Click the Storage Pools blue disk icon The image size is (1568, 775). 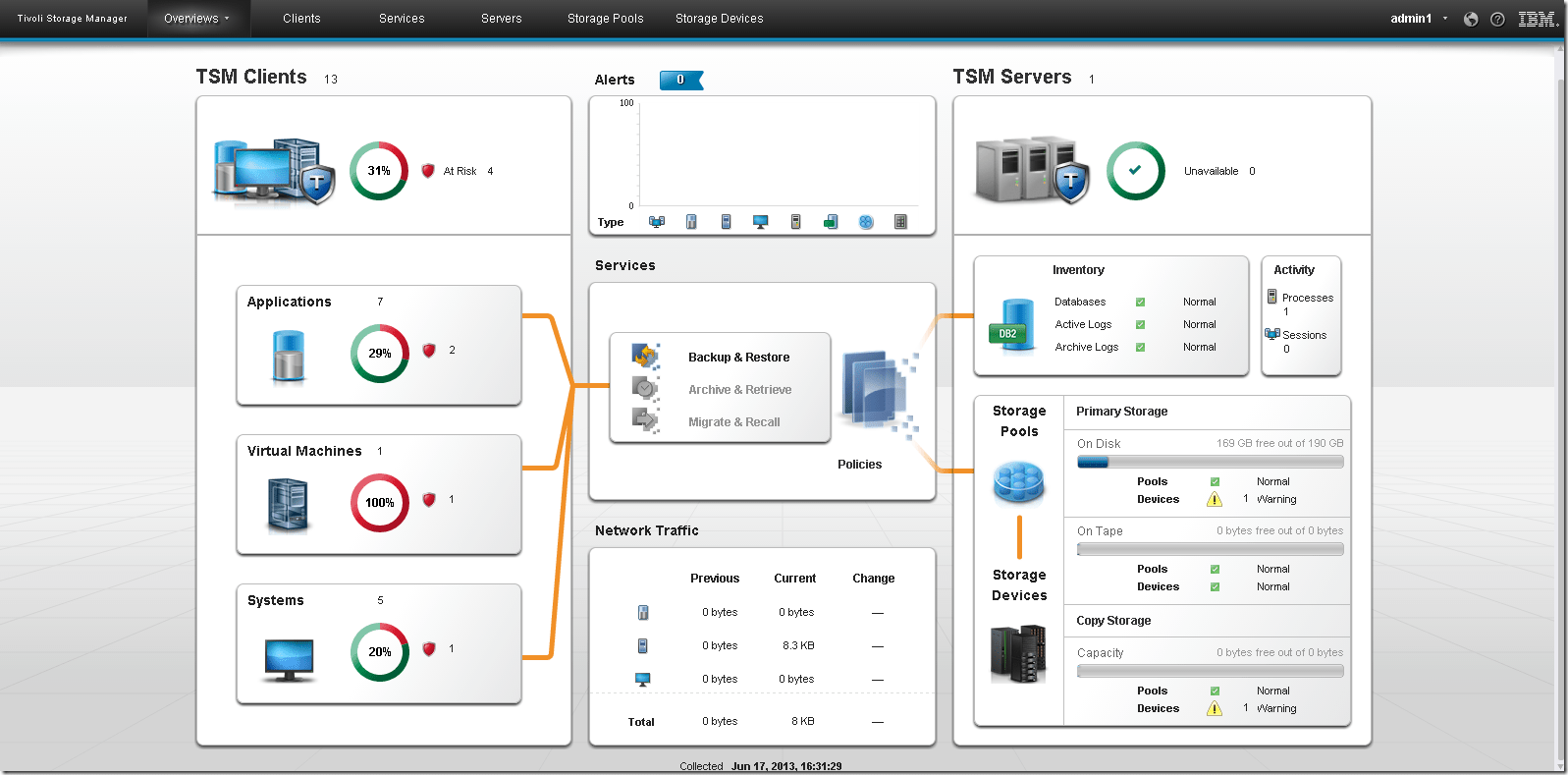click(x=1018, y=482)
